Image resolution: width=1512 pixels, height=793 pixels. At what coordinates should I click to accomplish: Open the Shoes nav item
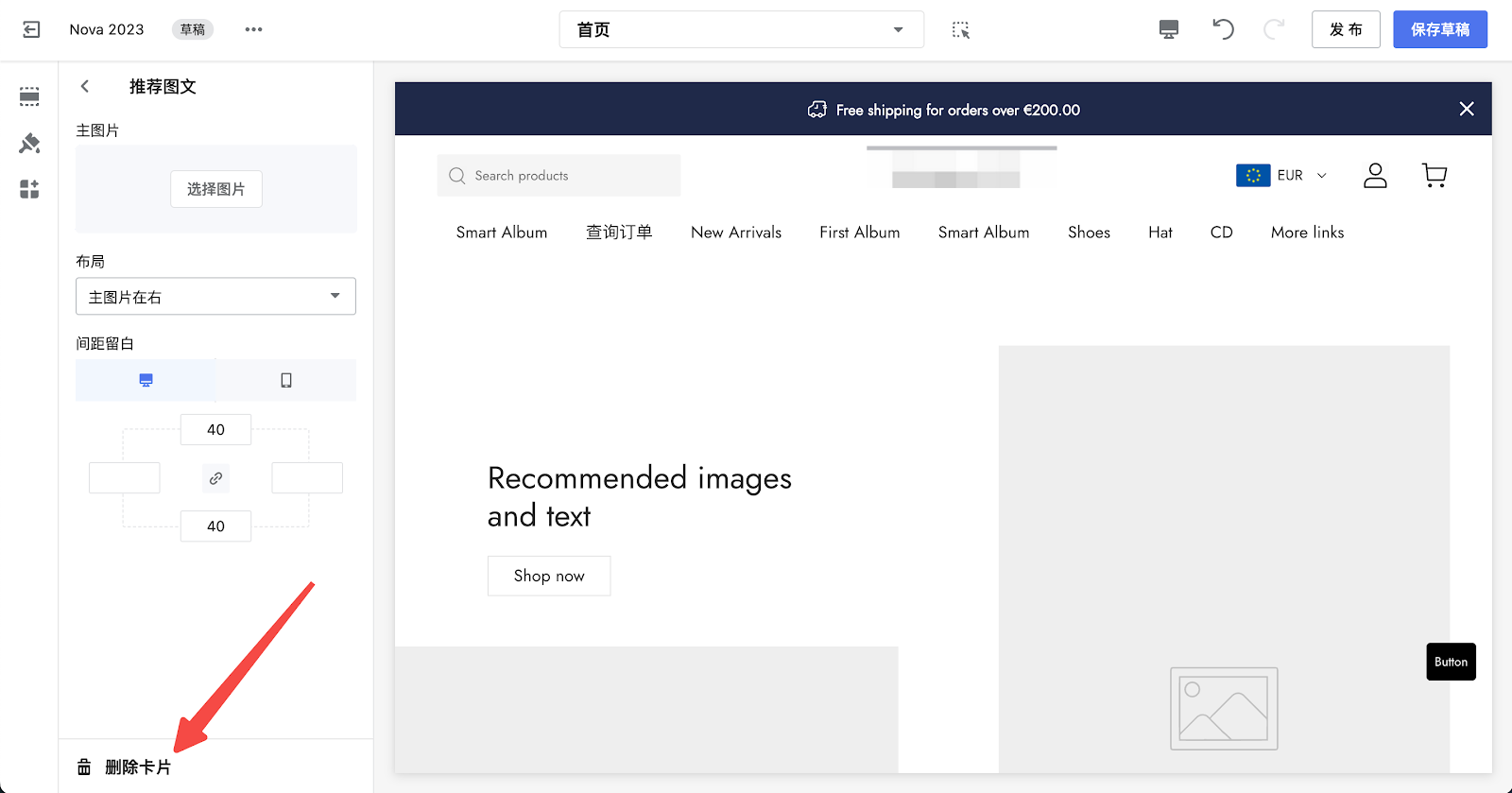(x=1089, y=233)
